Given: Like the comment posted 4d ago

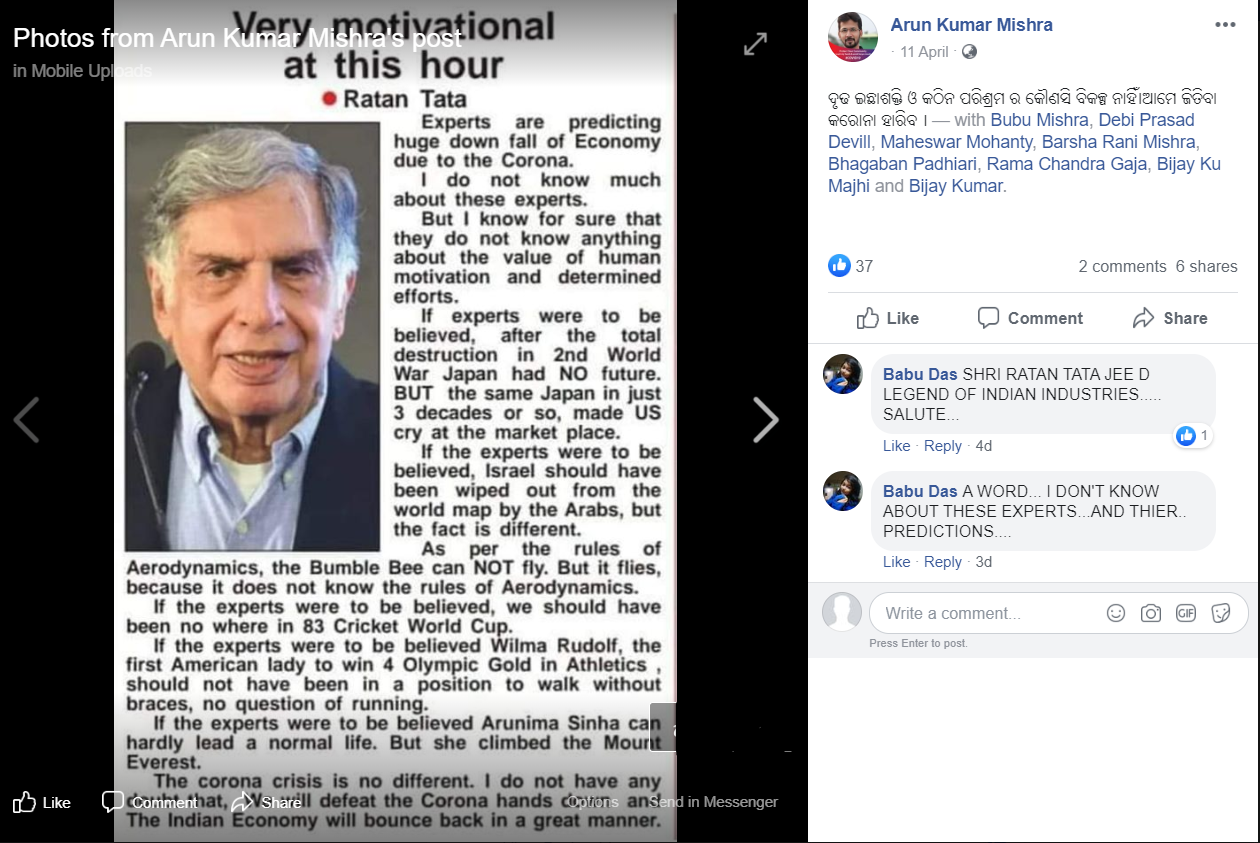Looking at the screenshot, I should coord(896,446).
